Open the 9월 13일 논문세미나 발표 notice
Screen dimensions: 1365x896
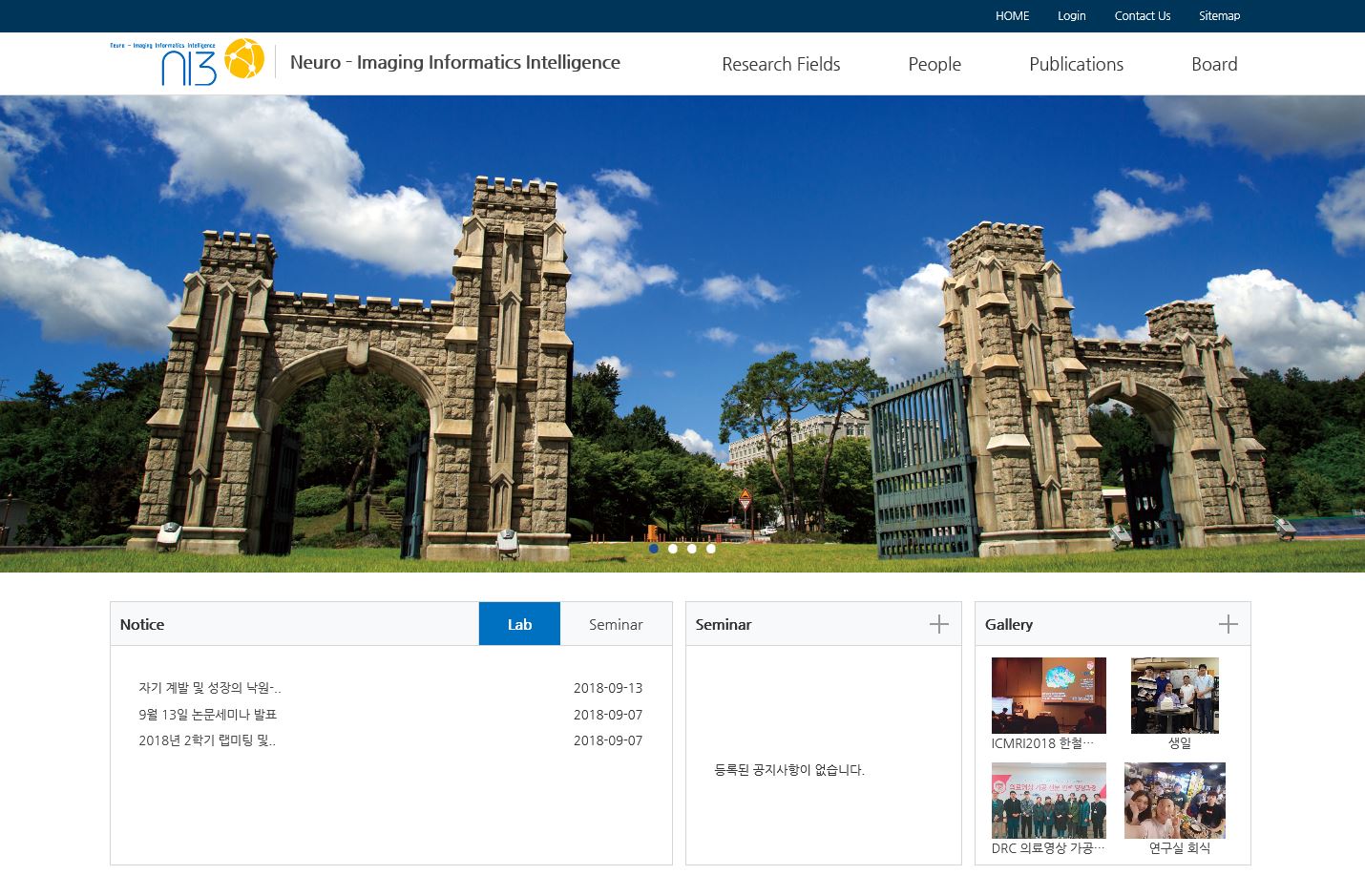[207, 715]
